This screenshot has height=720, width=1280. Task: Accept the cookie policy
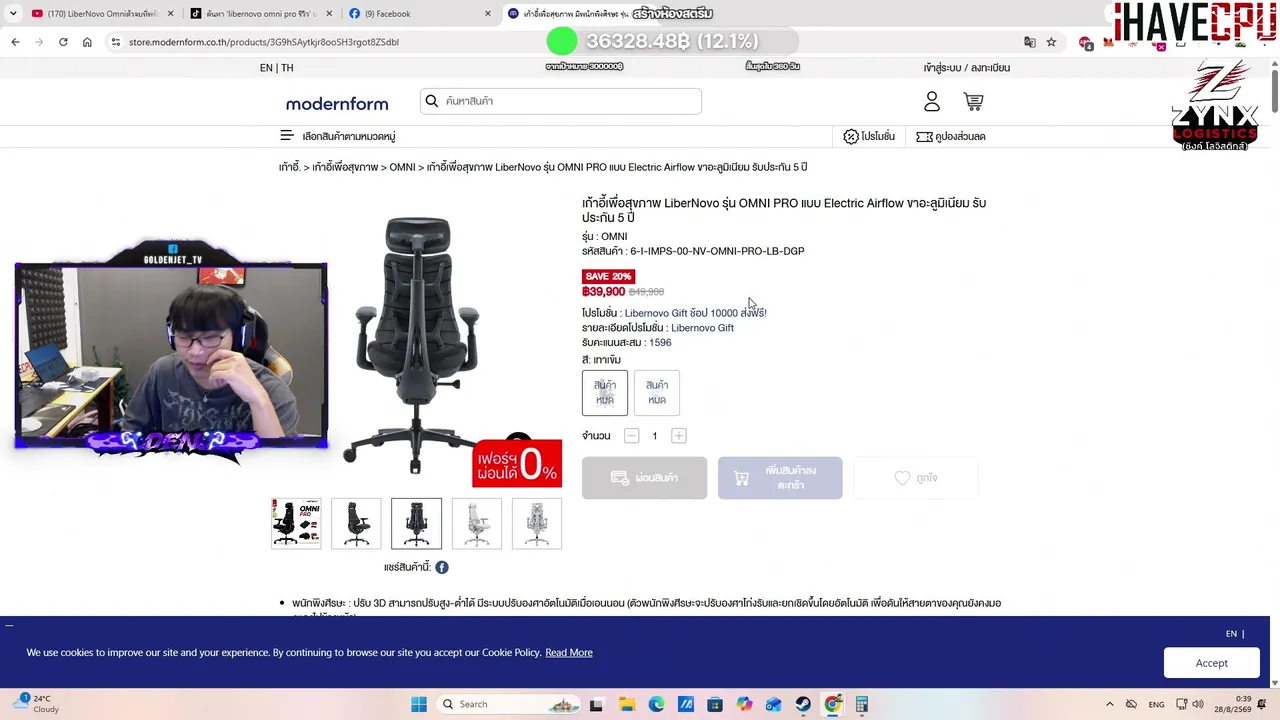click(1211, 663)
